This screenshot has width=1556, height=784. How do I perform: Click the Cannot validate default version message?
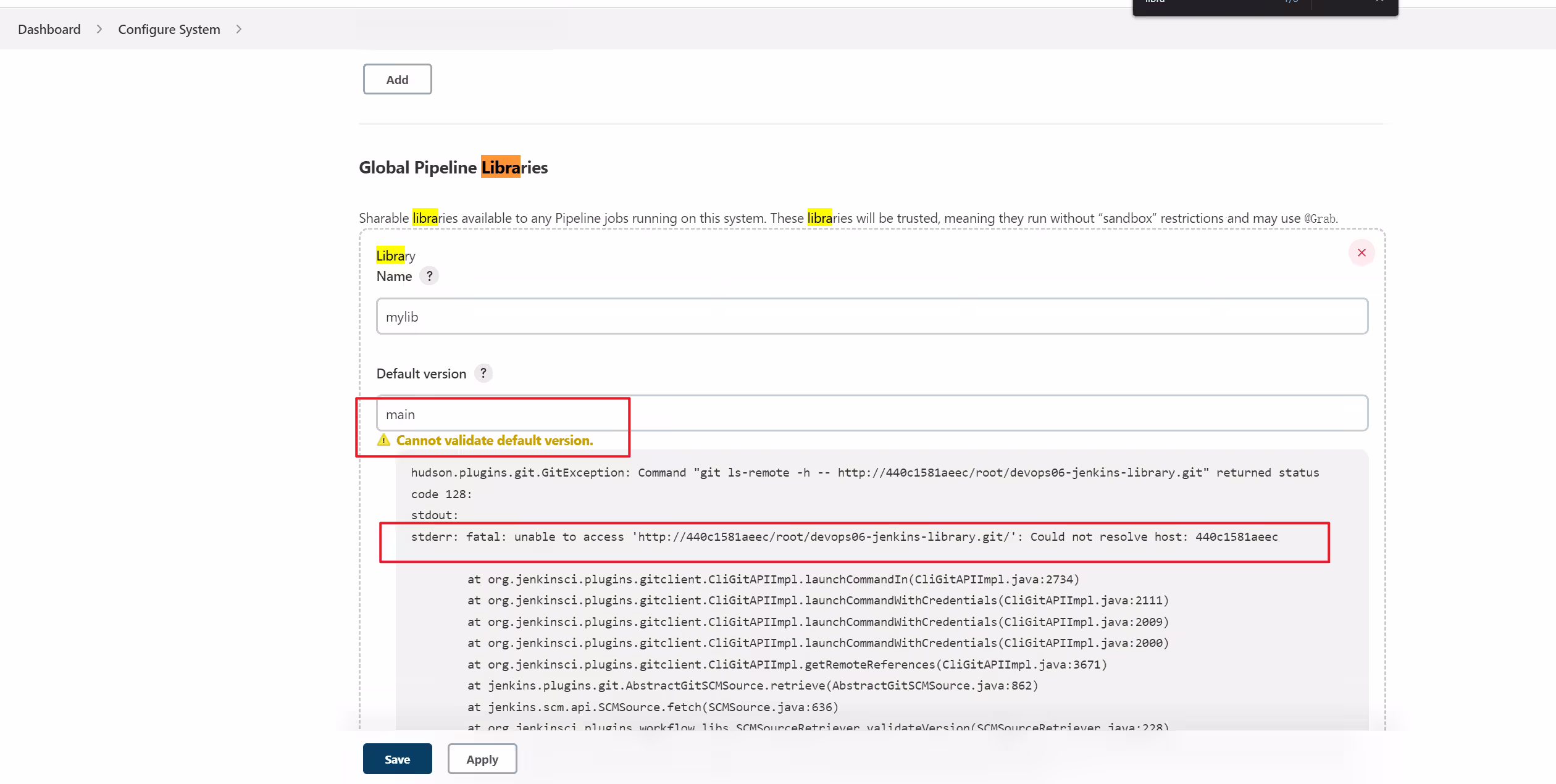(495, 441)
